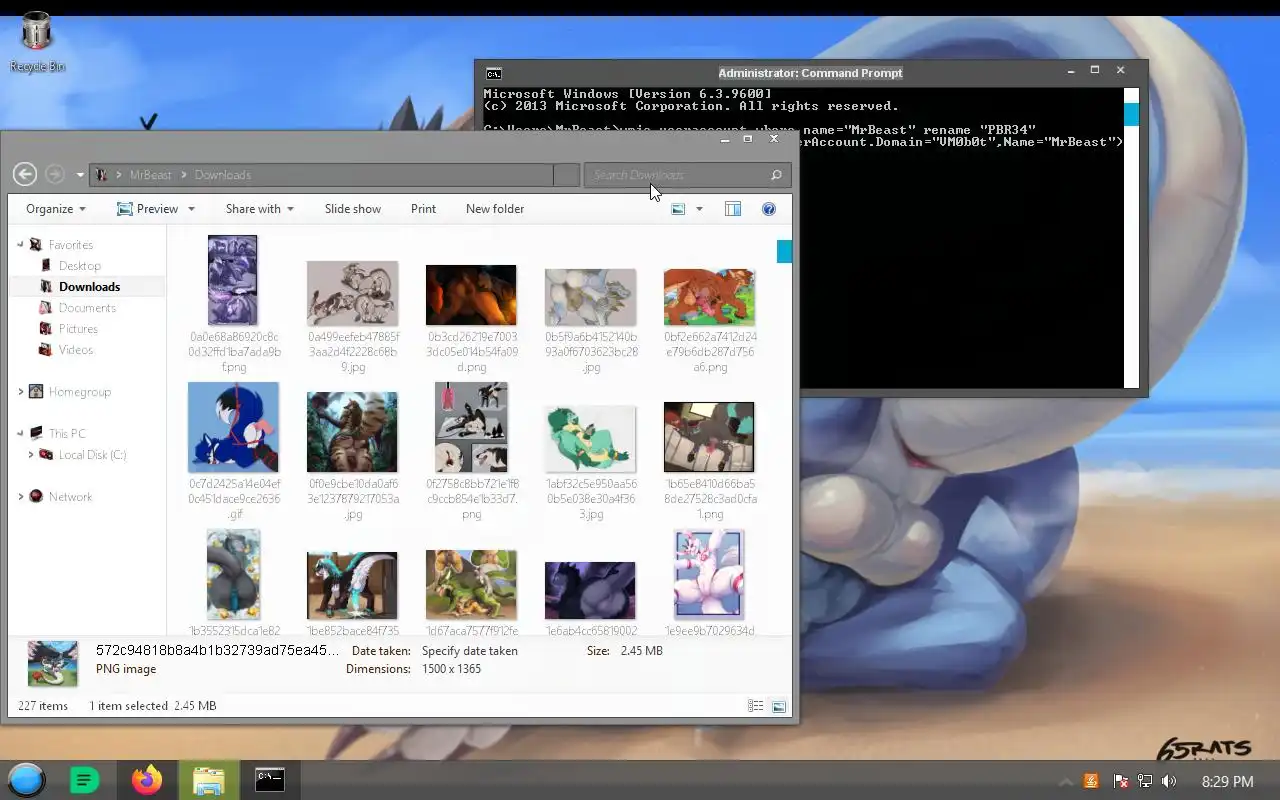The image size is (1280, 800).
Task: Click the Forward arrow in Explorer
Action: tap(55, 174)
